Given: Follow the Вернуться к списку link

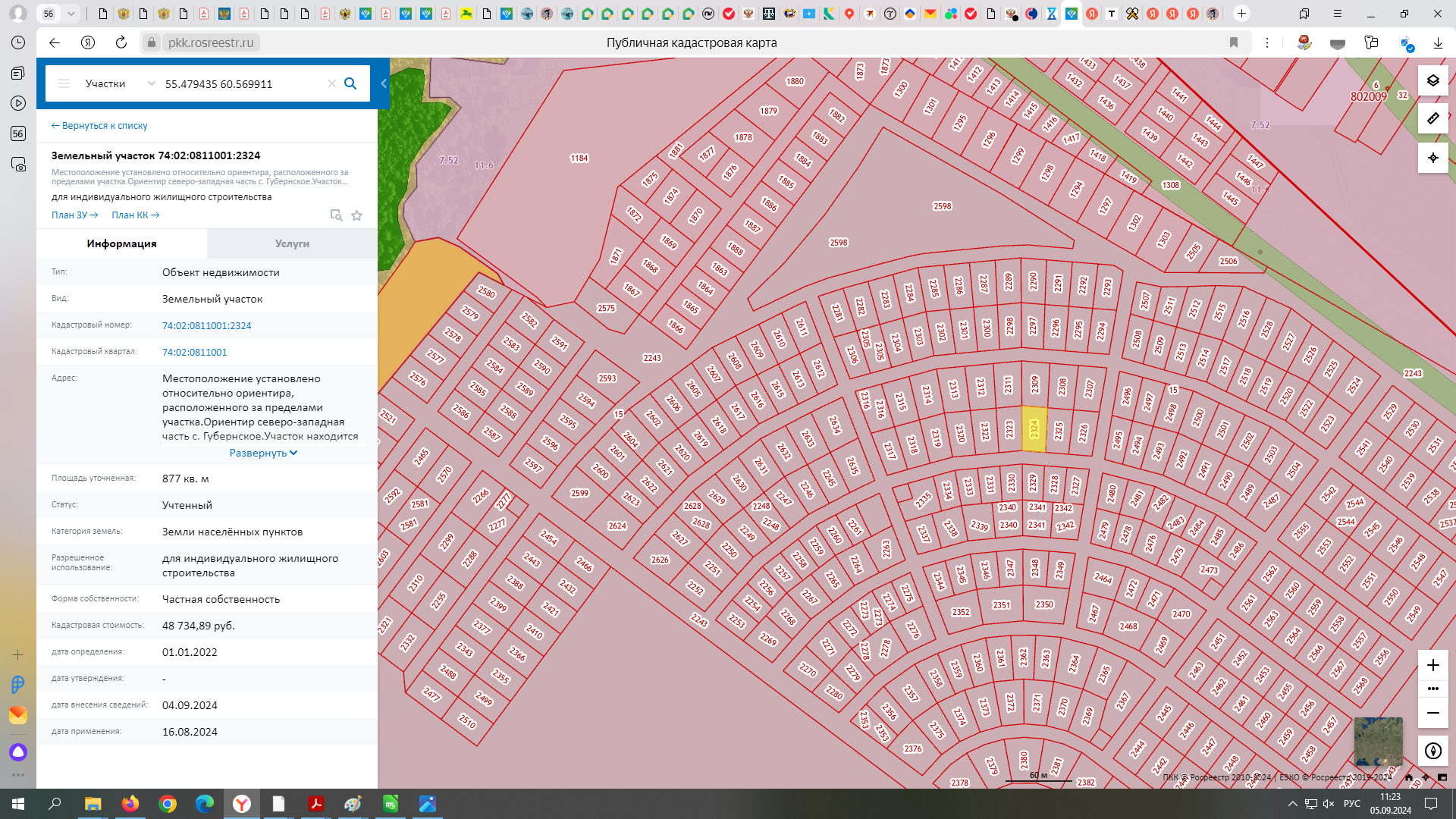Looking at the screenshot, I should [x=99, y=126].
